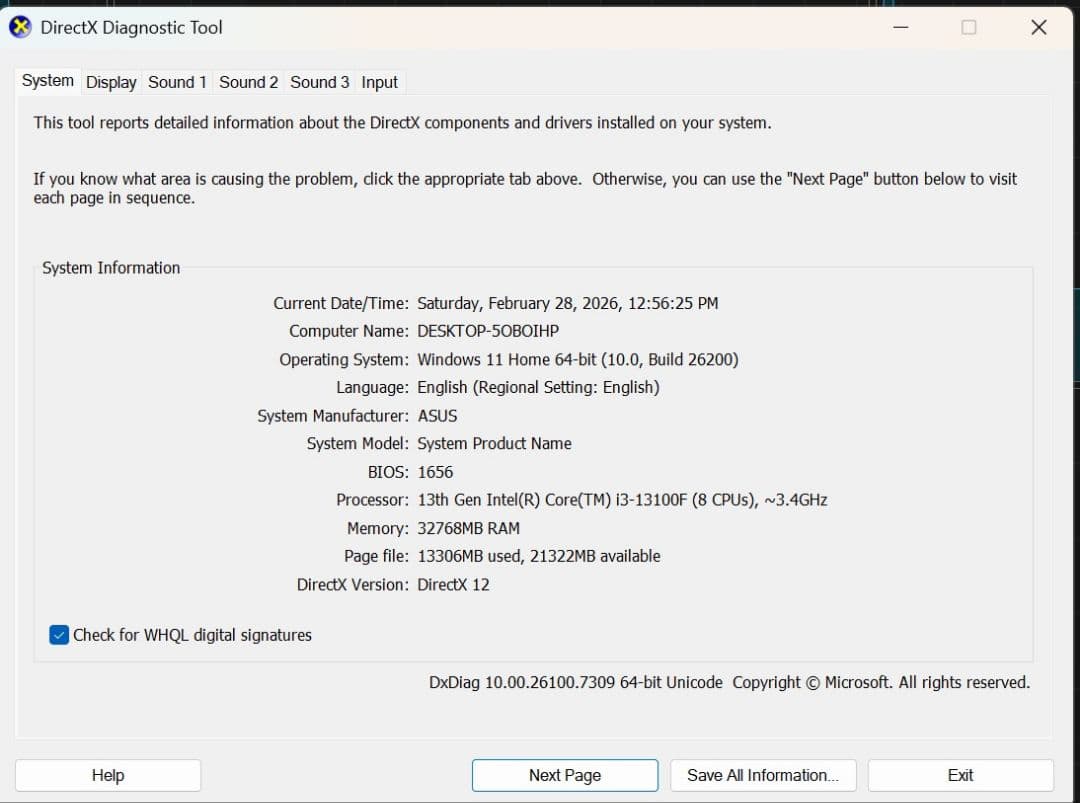Close the DirectX Diagnostic Tool window
This screenshot has width=1080, height=803.
coord(1039,28)
